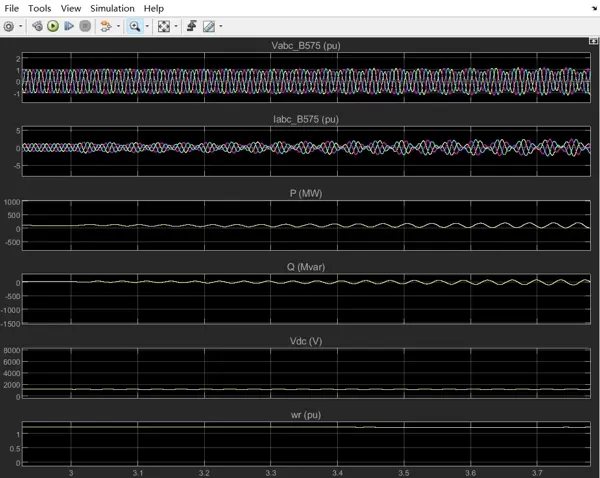Open the Tools menu

(x=39, y=8)
